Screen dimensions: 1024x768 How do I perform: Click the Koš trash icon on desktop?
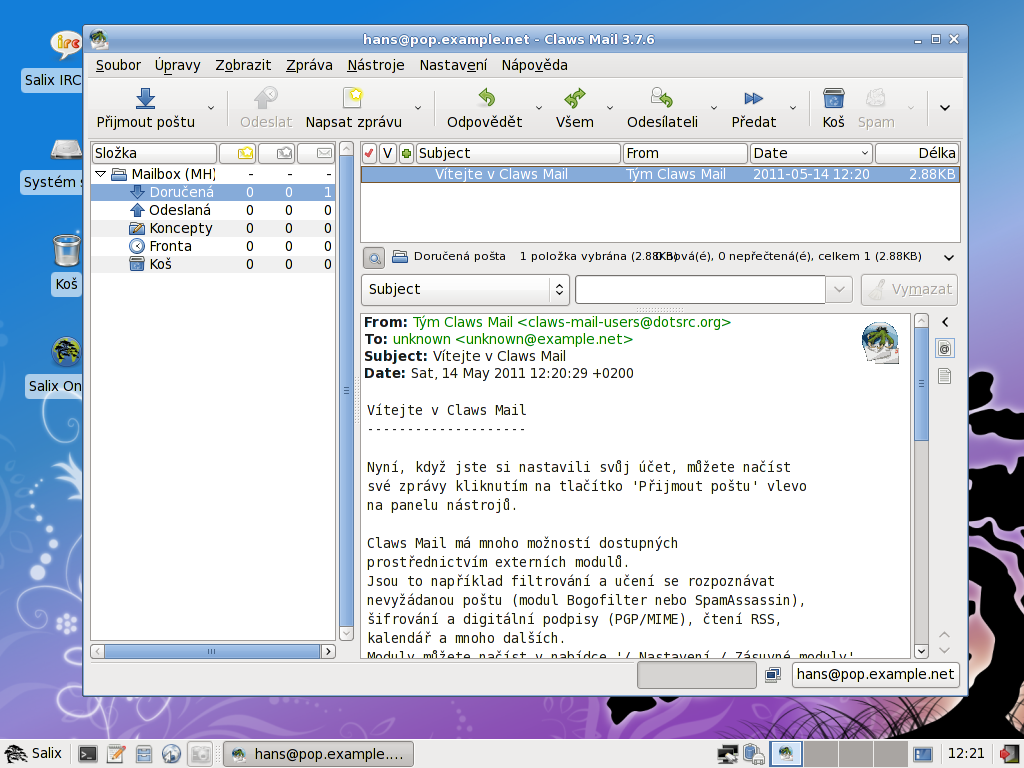click(67, 251)
